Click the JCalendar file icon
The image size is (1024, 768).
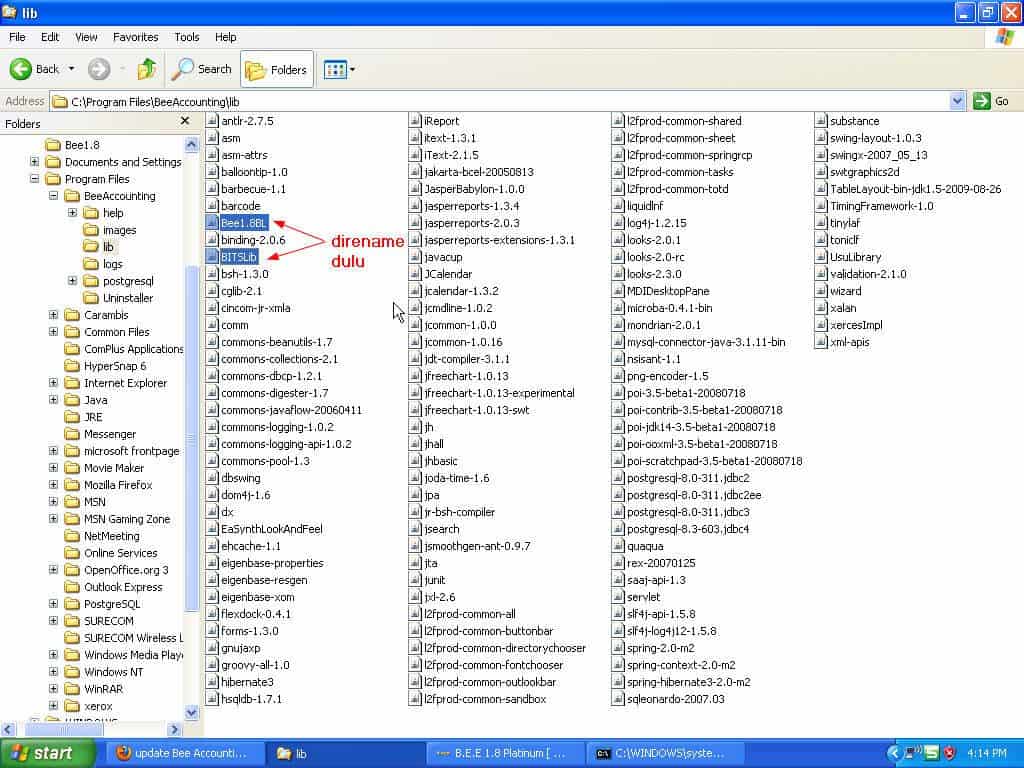pyautogui.click(x=415, y=274)
